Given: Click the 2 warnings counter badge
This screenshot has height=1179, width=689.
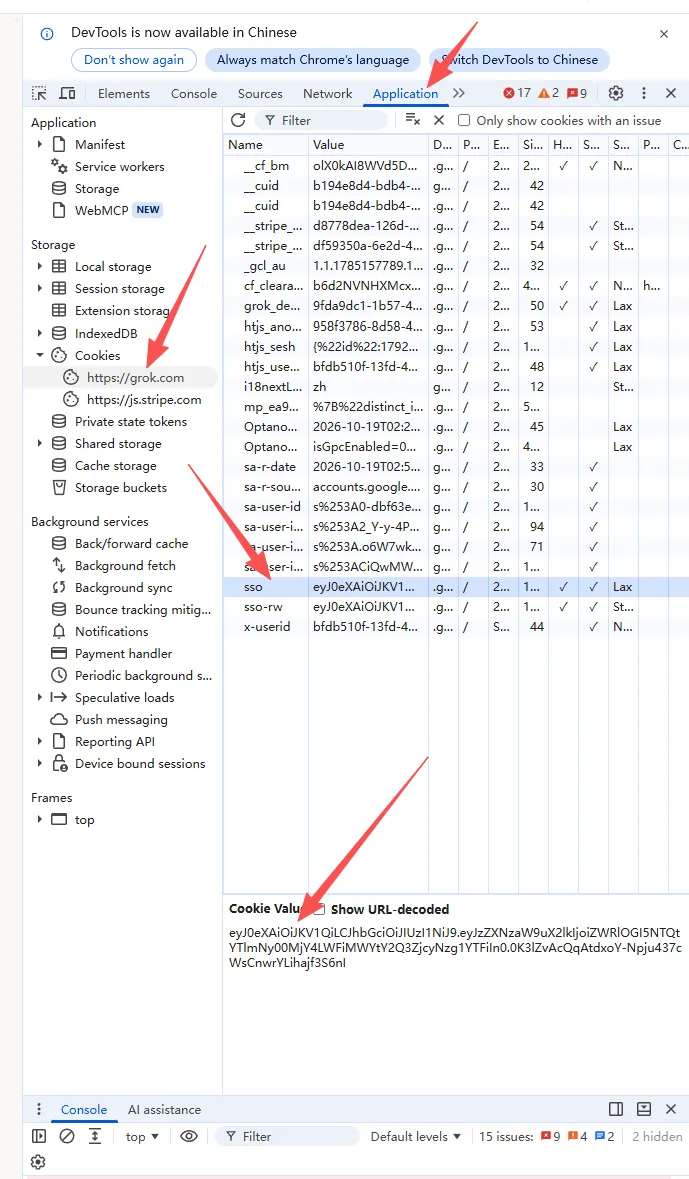Looking at the screenshot, I should point(548,93).
